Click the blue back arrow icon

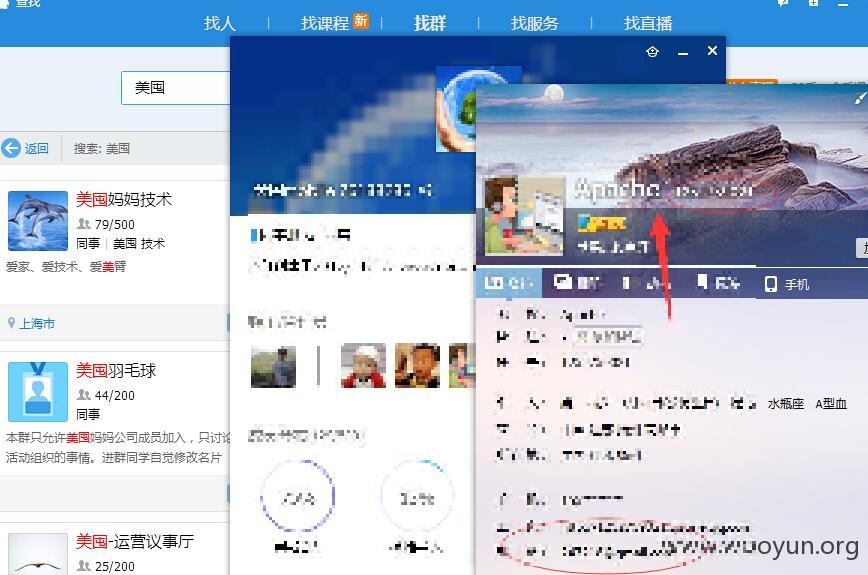[x=11, y=148]
